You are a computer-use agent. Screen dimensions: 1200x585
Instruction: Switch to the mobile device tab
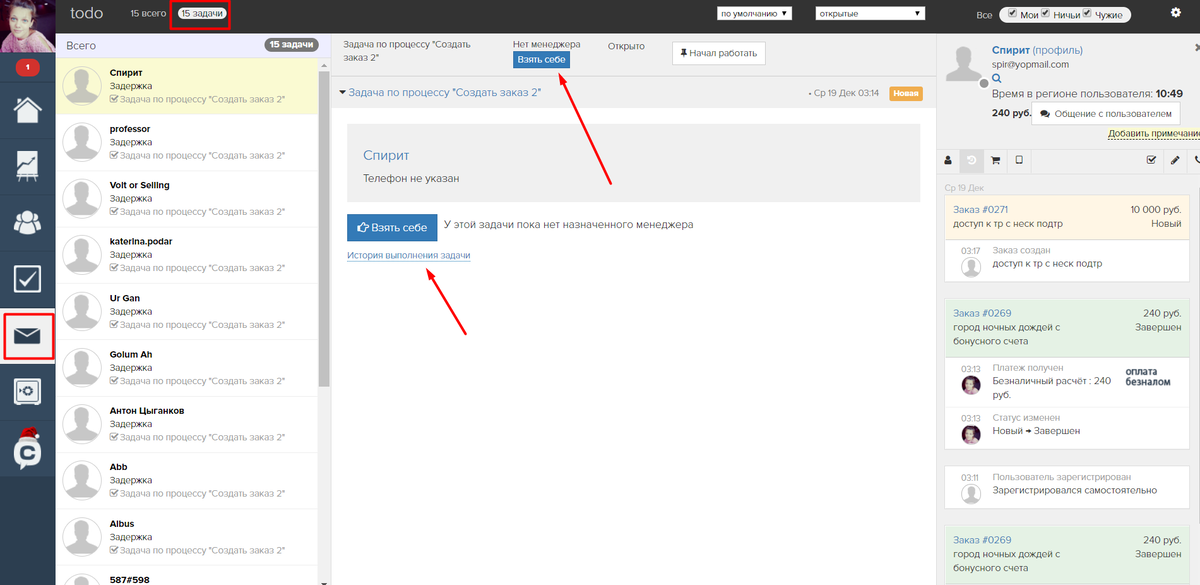pos(1019,160)
